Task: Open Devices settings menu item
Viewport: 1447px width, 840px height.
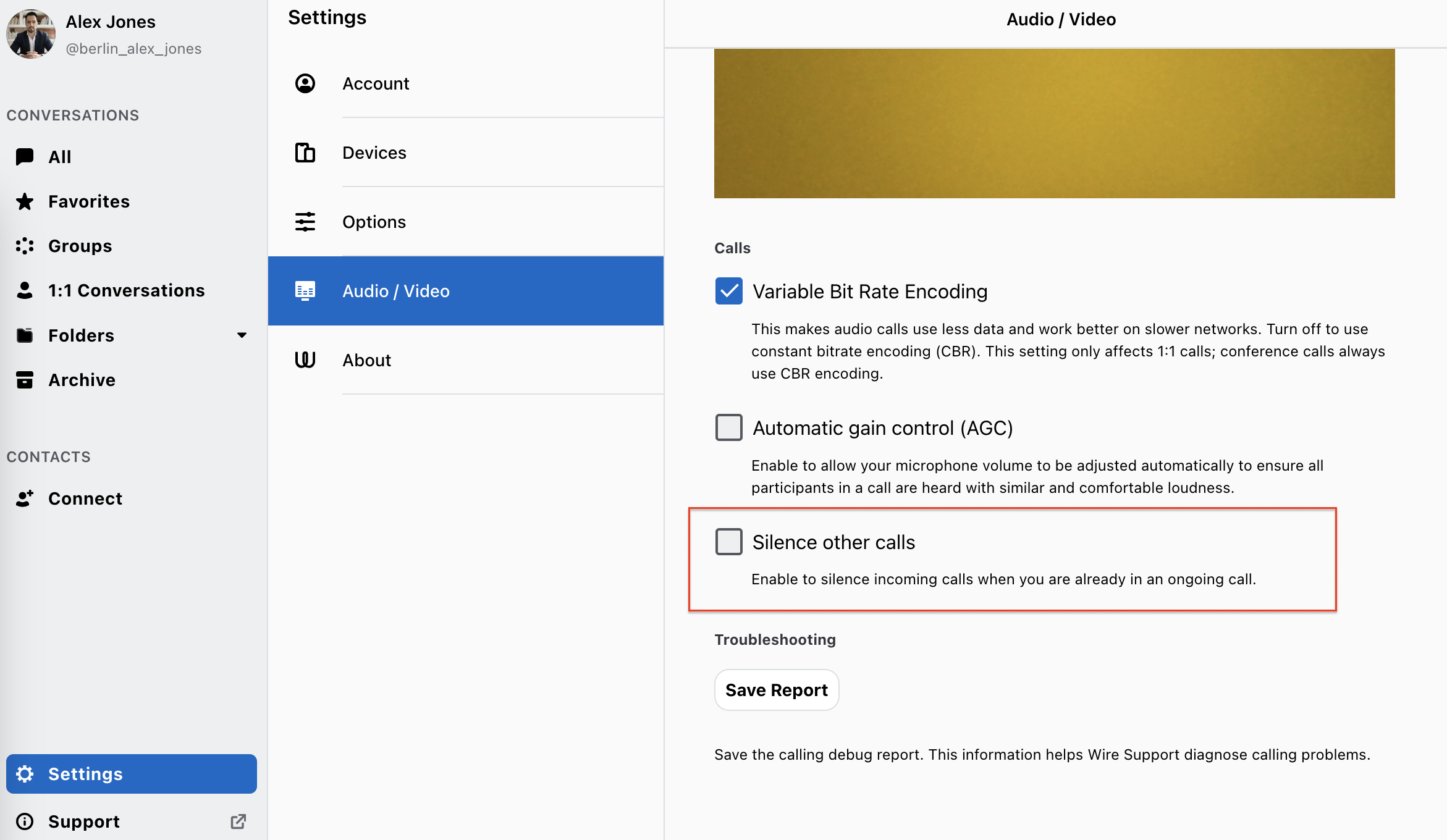Action: pyautogui.click(x=466, y=153)
